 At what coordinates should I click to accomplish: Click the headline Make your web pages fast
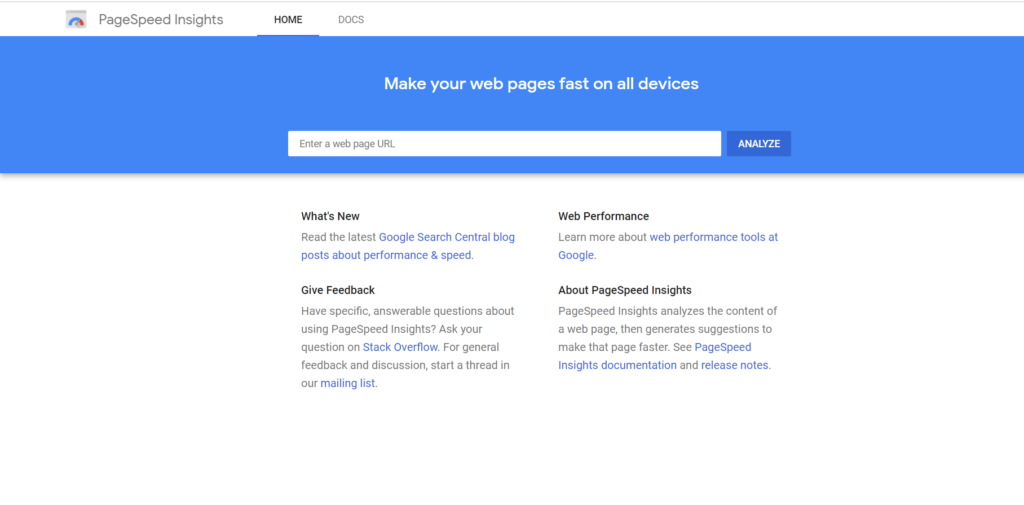click(541, 84)
